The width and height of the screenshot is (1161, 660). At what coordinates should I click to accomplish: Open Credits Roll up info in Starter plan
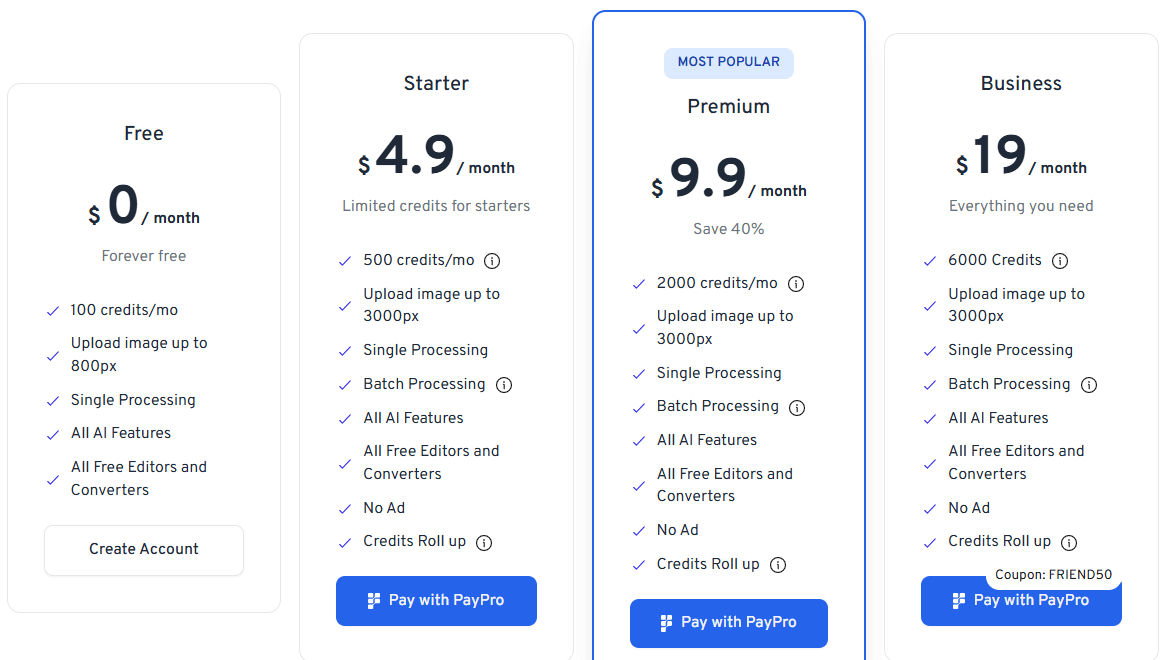(x=484, y=542)
